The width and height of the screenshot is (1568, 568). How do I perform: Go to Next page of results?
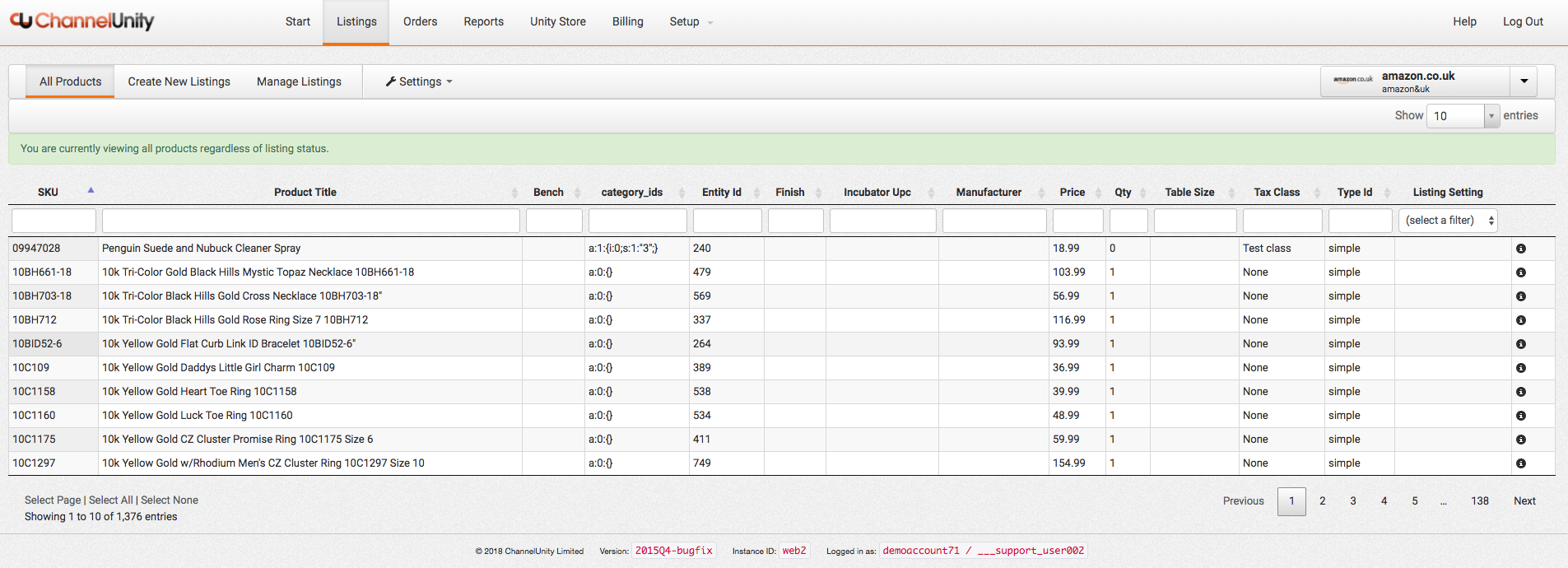point(1524,500)
